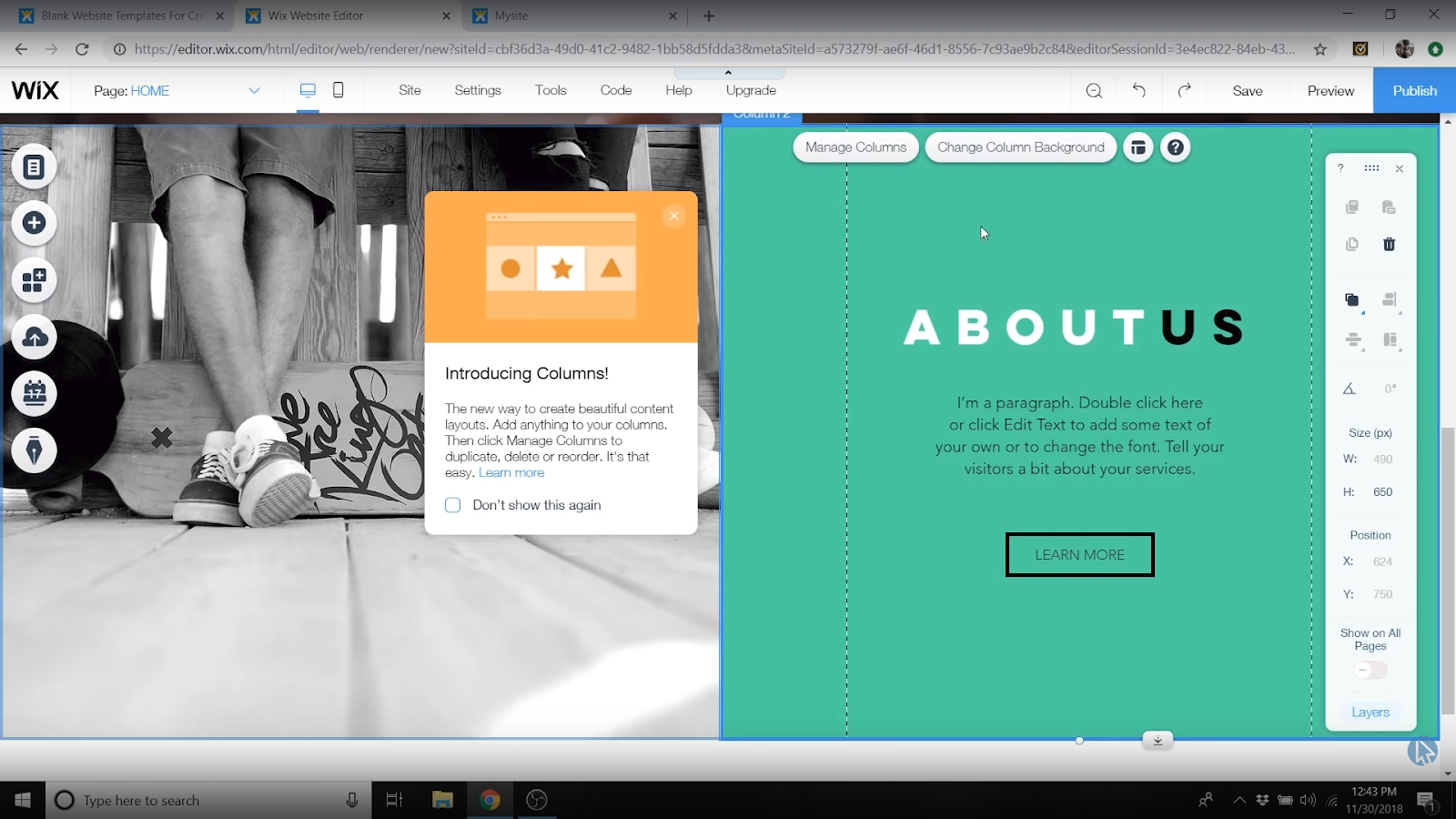
Task: Click the column help question mark icon
Action: [x=1176, y=147]
